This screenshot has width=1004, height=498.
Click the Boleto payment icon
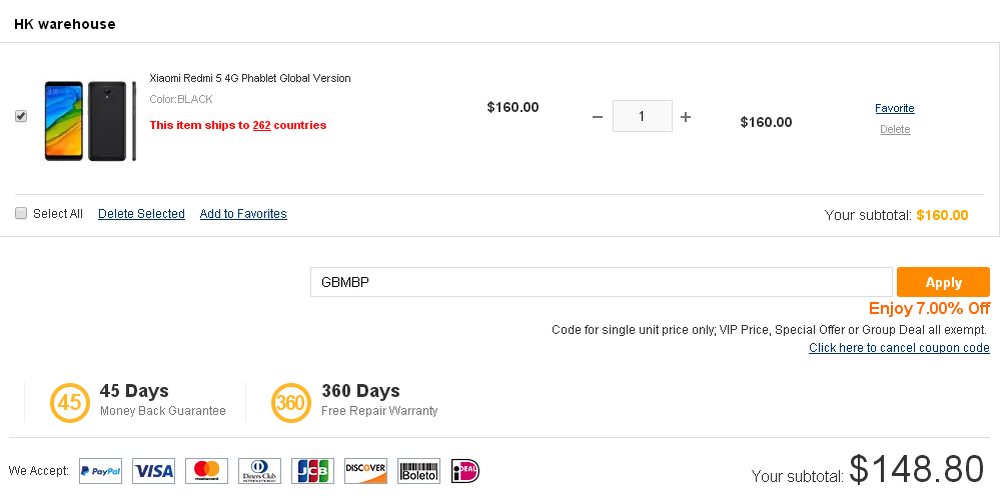click(418, 471)
